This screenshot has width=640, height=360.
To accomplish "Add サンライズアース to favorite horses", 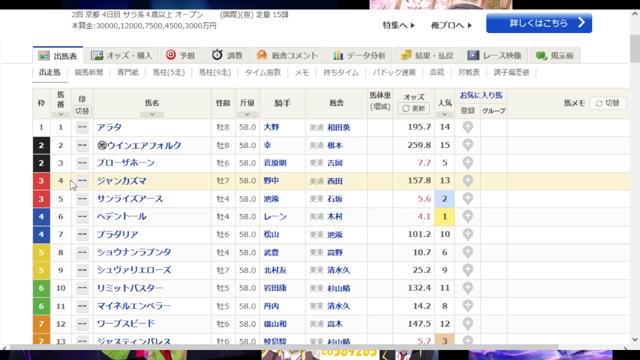I will (468, 199).
